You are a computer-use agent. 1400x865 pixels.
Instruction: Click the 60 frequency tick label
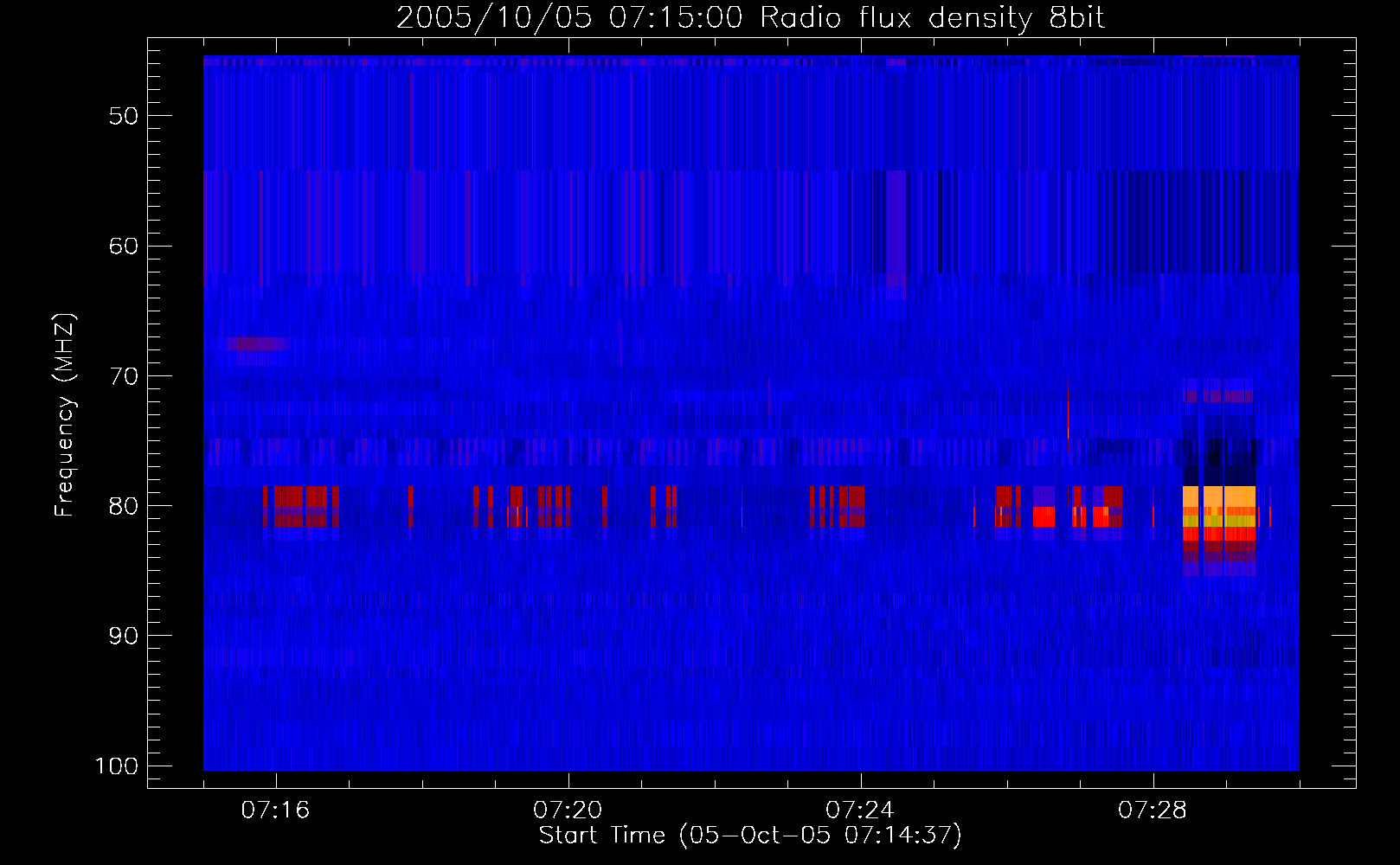click(x=124, y=246)
